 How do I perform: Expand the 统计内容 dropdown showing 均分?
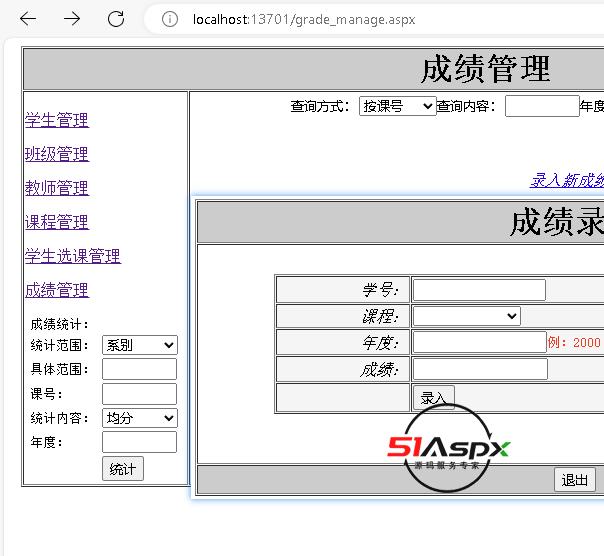tap(139, 418)
